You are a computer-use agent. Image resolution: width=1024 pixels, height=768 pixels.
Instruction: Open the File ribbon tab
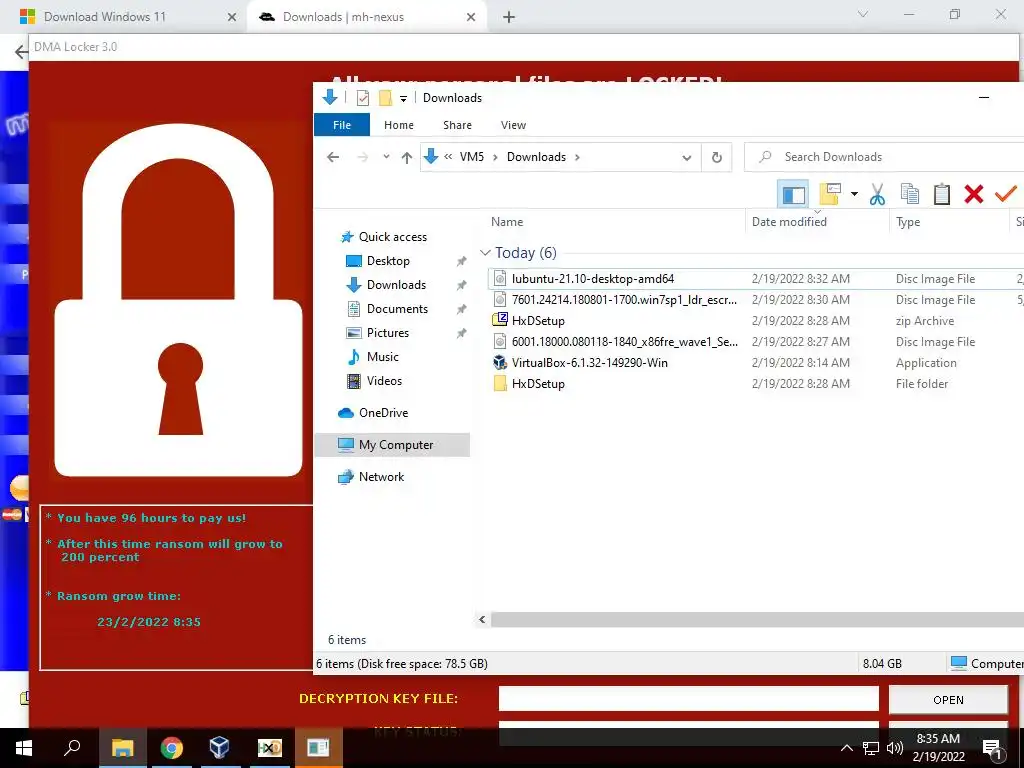pos(342,125)
